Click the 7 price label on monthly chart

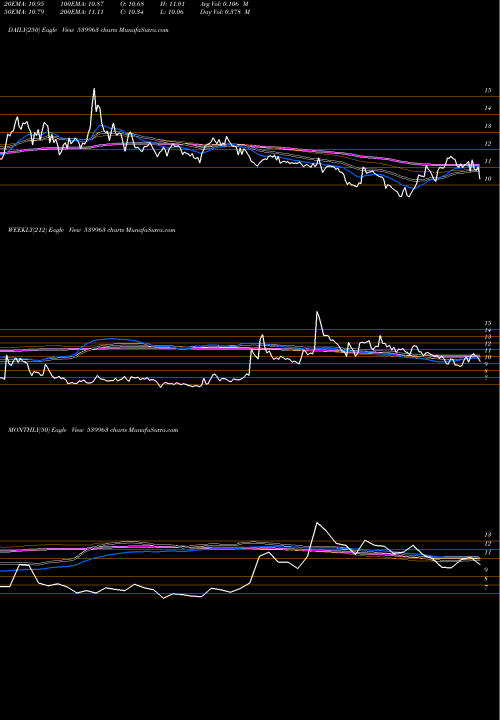click(x=486, y=587)
